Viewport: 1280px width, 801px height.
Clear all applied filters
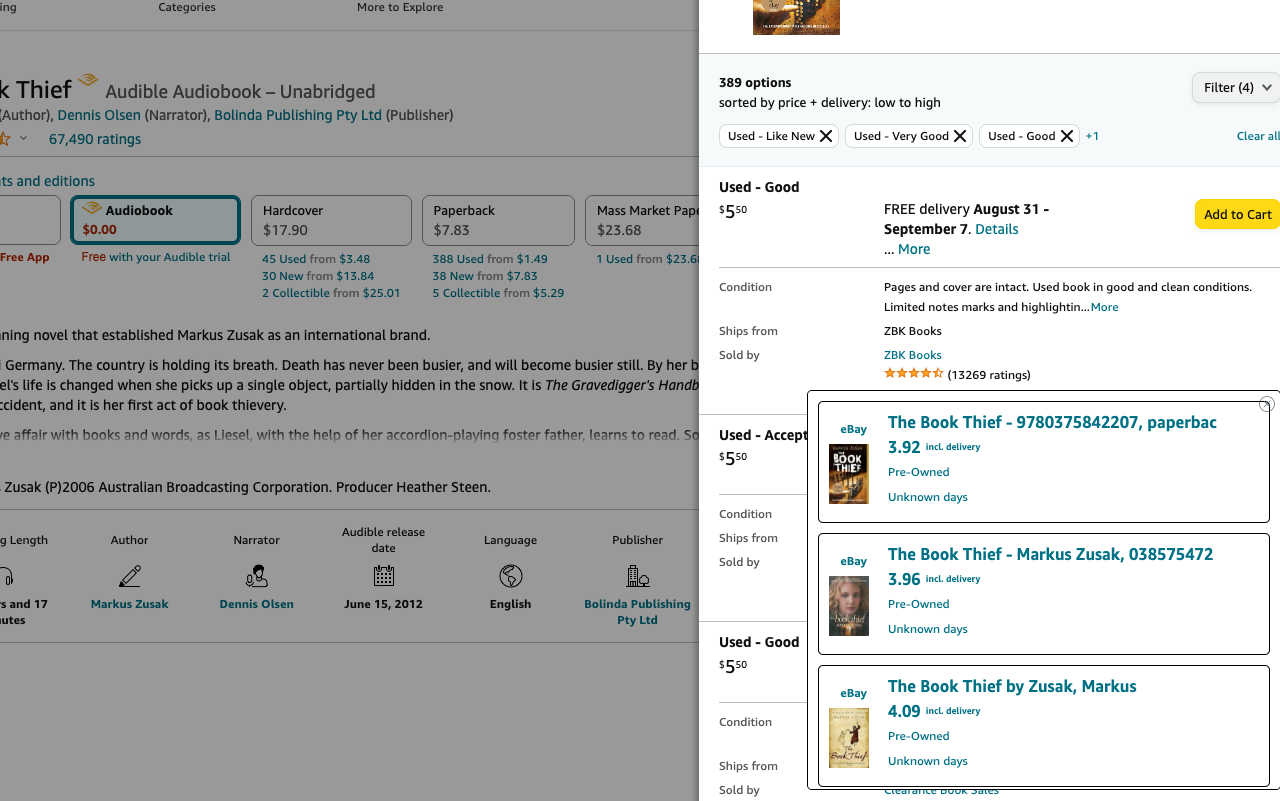tap(1258, 136)
